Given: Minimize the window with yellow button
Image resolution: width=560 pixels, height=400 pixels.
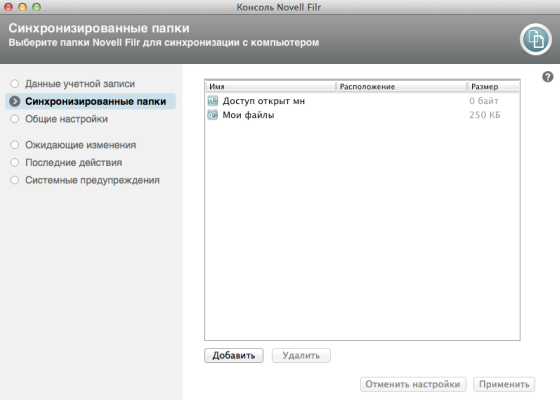Looking at the screenshot, I should (22, 7).
